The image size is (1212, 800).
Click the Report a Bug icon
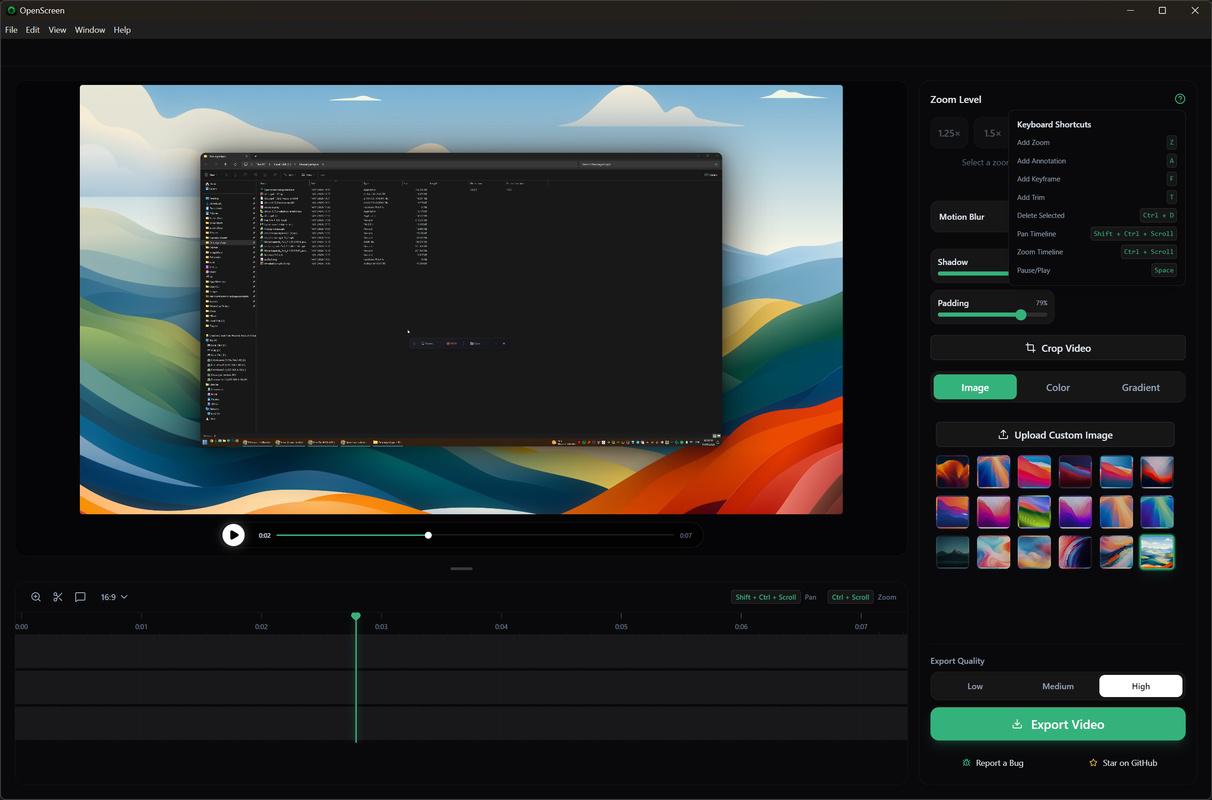pyautogui.click(x=965, y=762)
